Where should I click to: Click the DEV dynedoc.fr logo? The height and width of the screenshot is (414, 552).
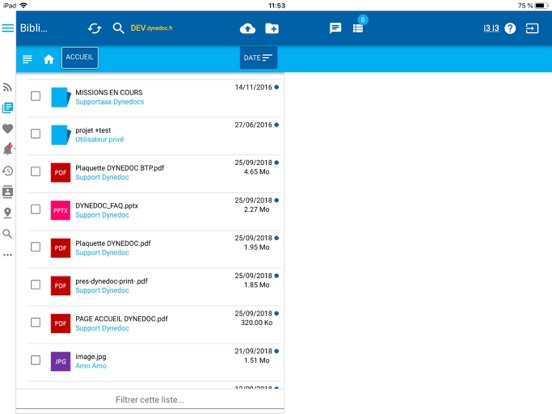(151, 28)
